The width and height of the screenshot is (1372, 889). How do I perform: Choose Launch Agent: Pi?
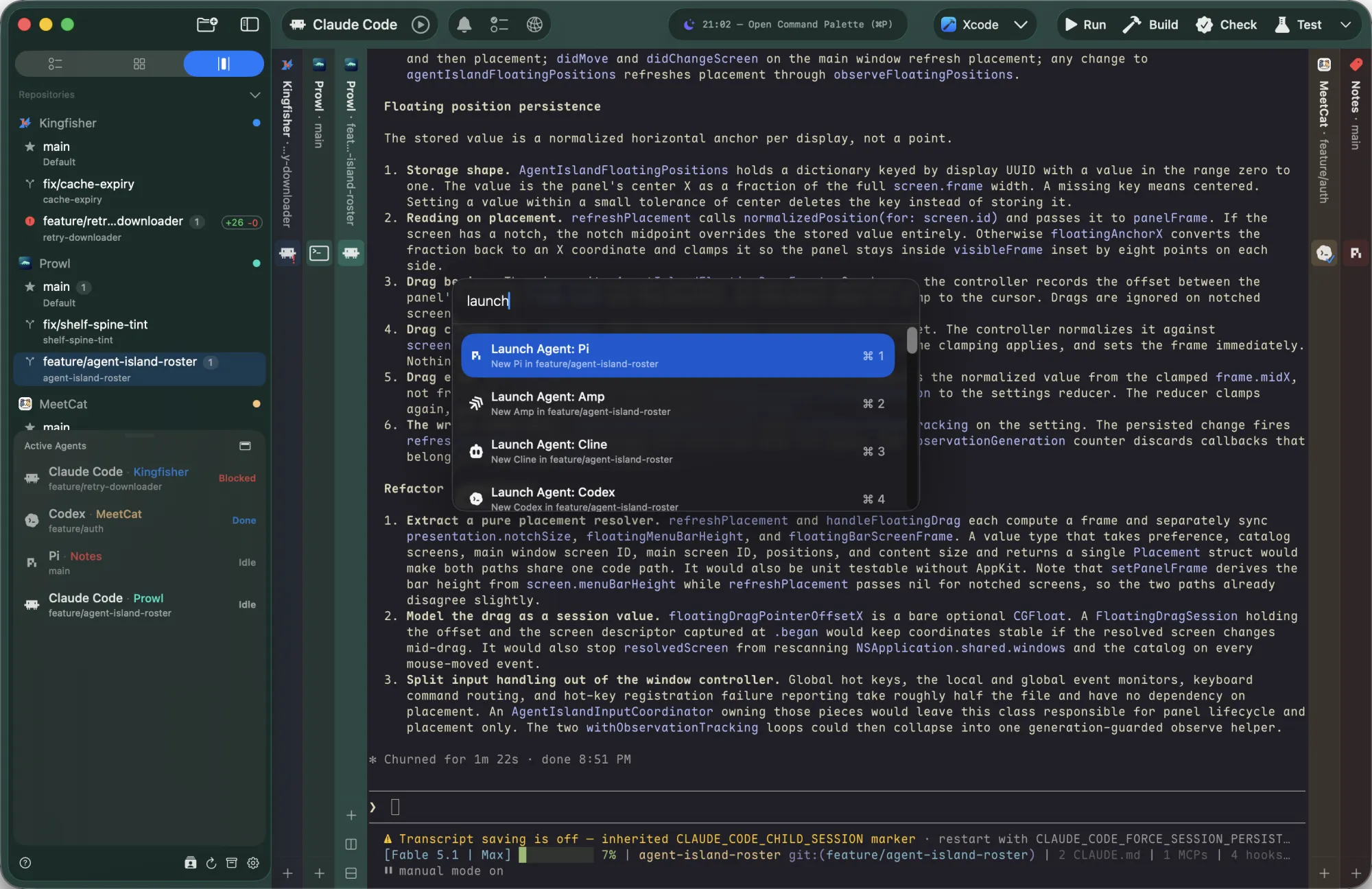coord(678,355)
